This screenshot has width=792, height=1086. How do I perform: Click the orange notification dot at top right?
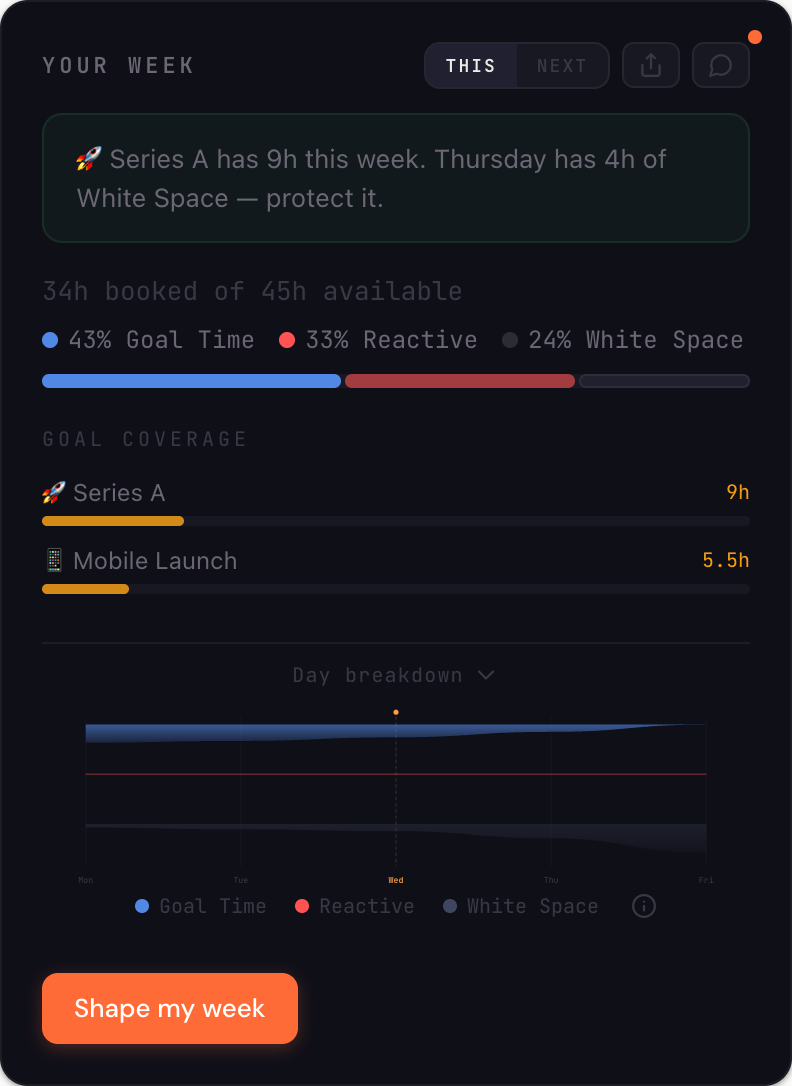tap(755, 36)
